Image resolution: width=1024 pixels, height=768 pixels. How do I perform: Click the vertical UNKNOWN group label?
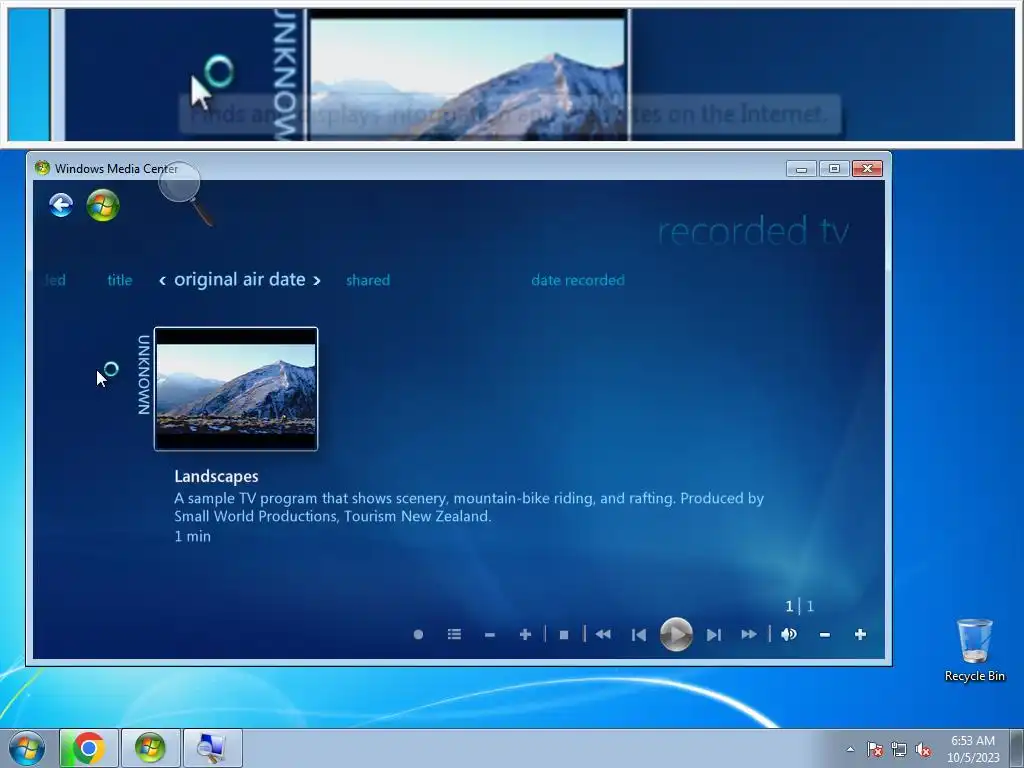pyautogui.click(x=144, y=375)
